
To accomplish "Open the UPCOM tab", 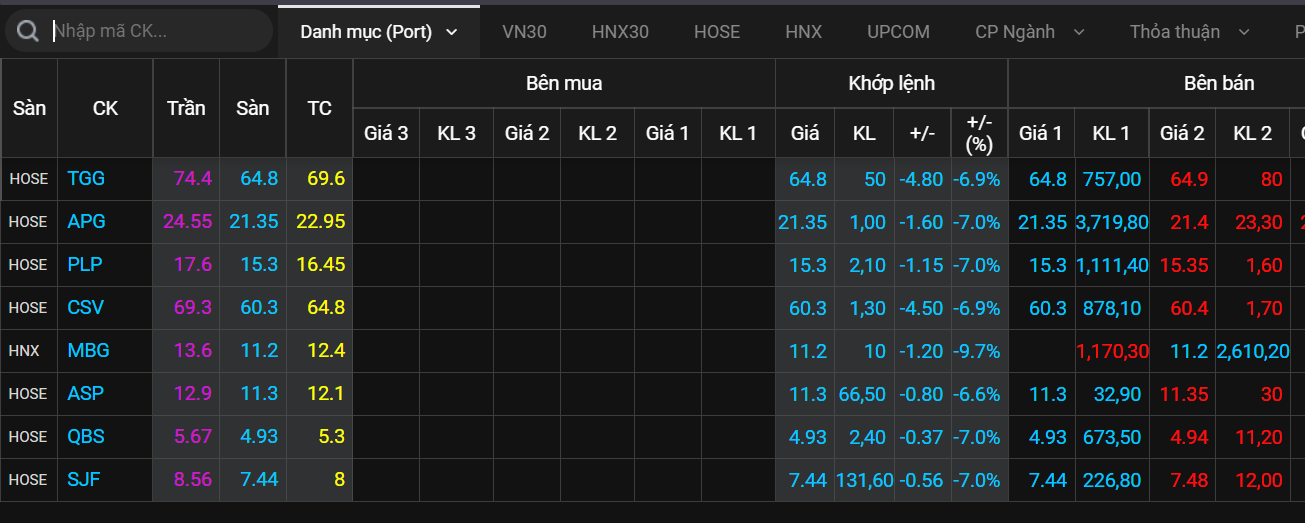I will pos(898,32).
